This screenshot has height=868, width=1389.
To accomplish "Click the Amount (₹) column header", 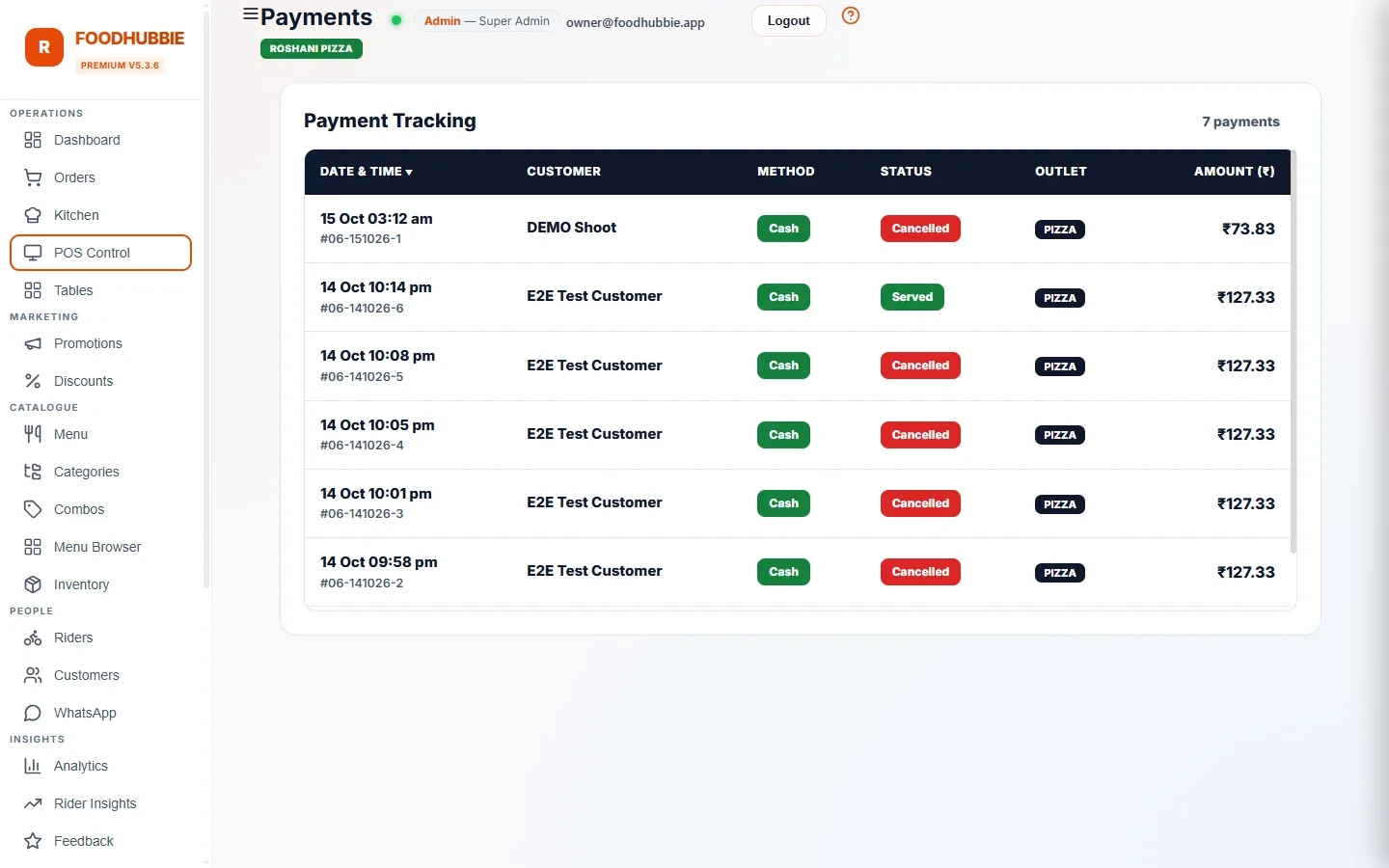I will (x=1235, y=172).
